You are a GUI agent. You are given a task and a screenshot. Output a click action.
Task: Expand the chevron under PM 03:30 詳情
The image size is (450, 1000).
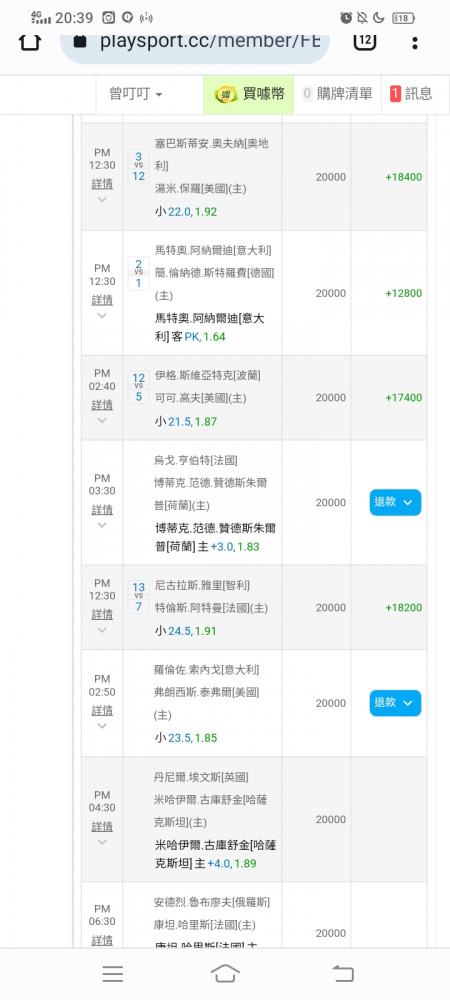[x=102, y=526]
